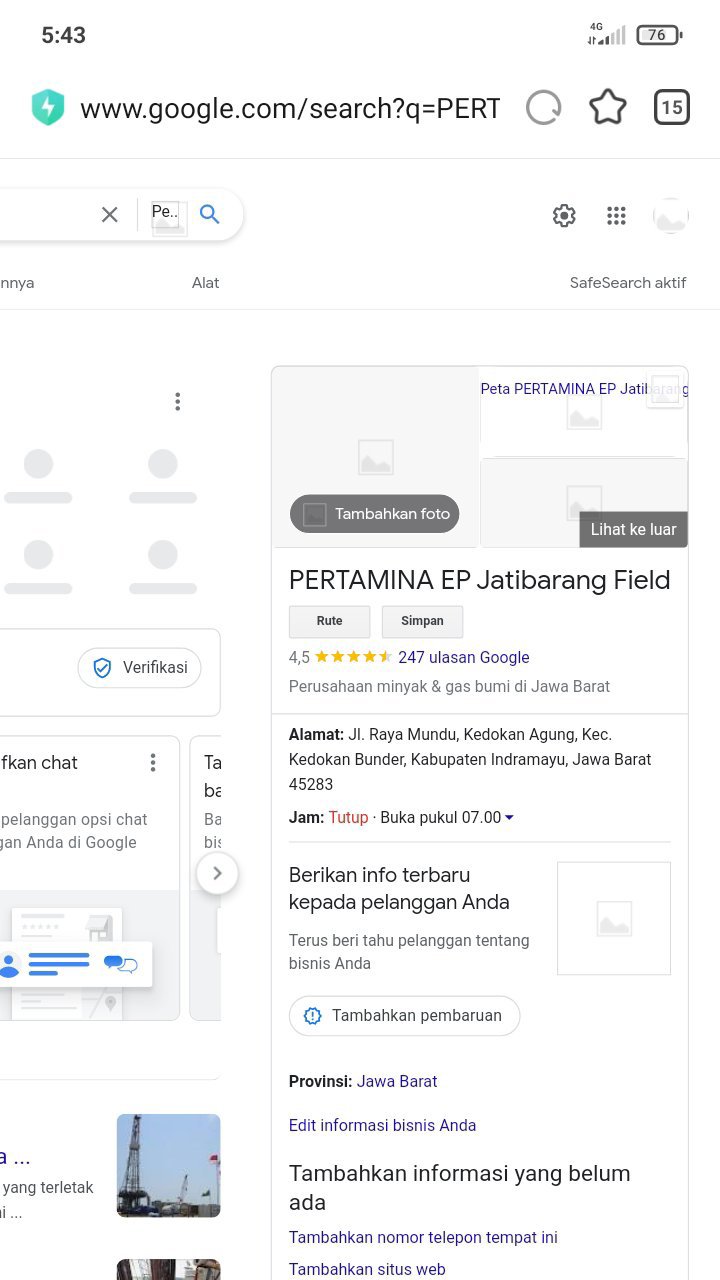
Task: Bookmark page with the star icon
Action: [607, 108]
